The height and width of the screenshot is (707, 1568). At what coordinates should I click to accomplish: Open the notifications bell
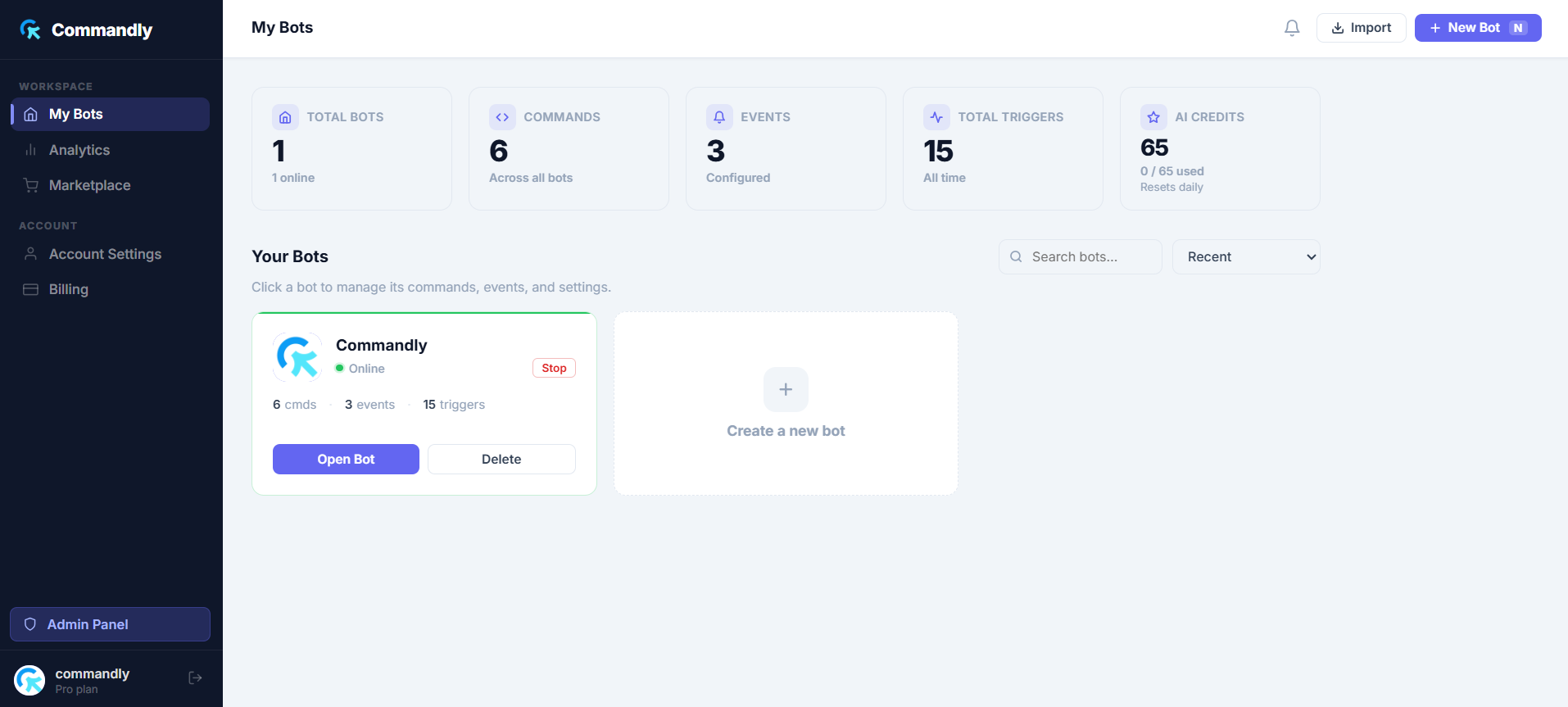(1292, 28)
